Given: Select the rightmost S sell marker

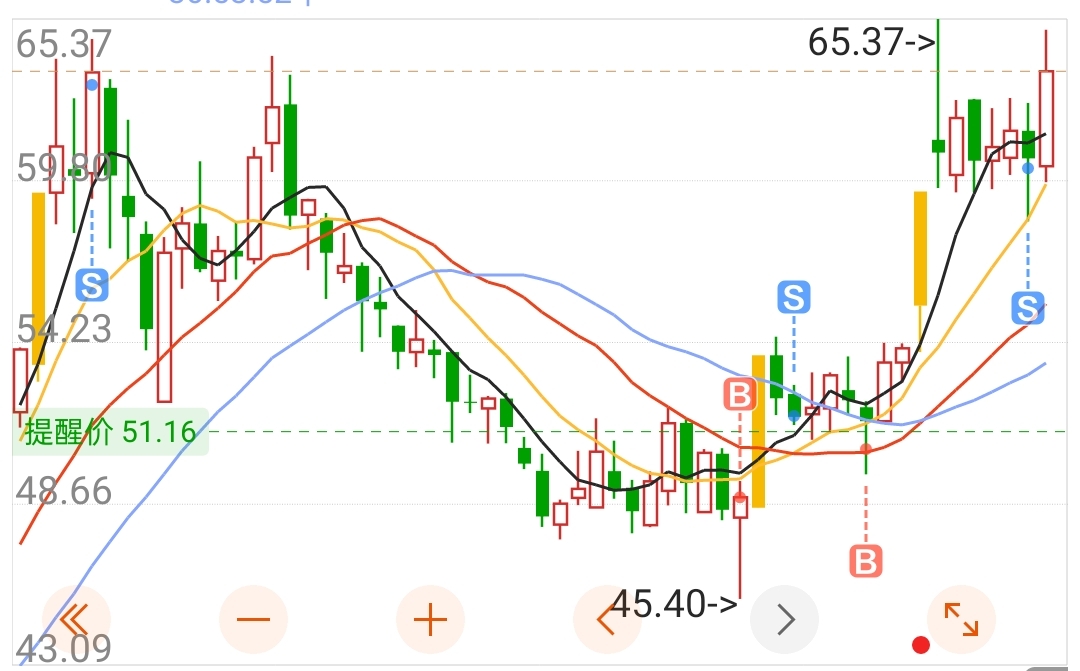Looking at the screenshot, I should [1028, 307].
